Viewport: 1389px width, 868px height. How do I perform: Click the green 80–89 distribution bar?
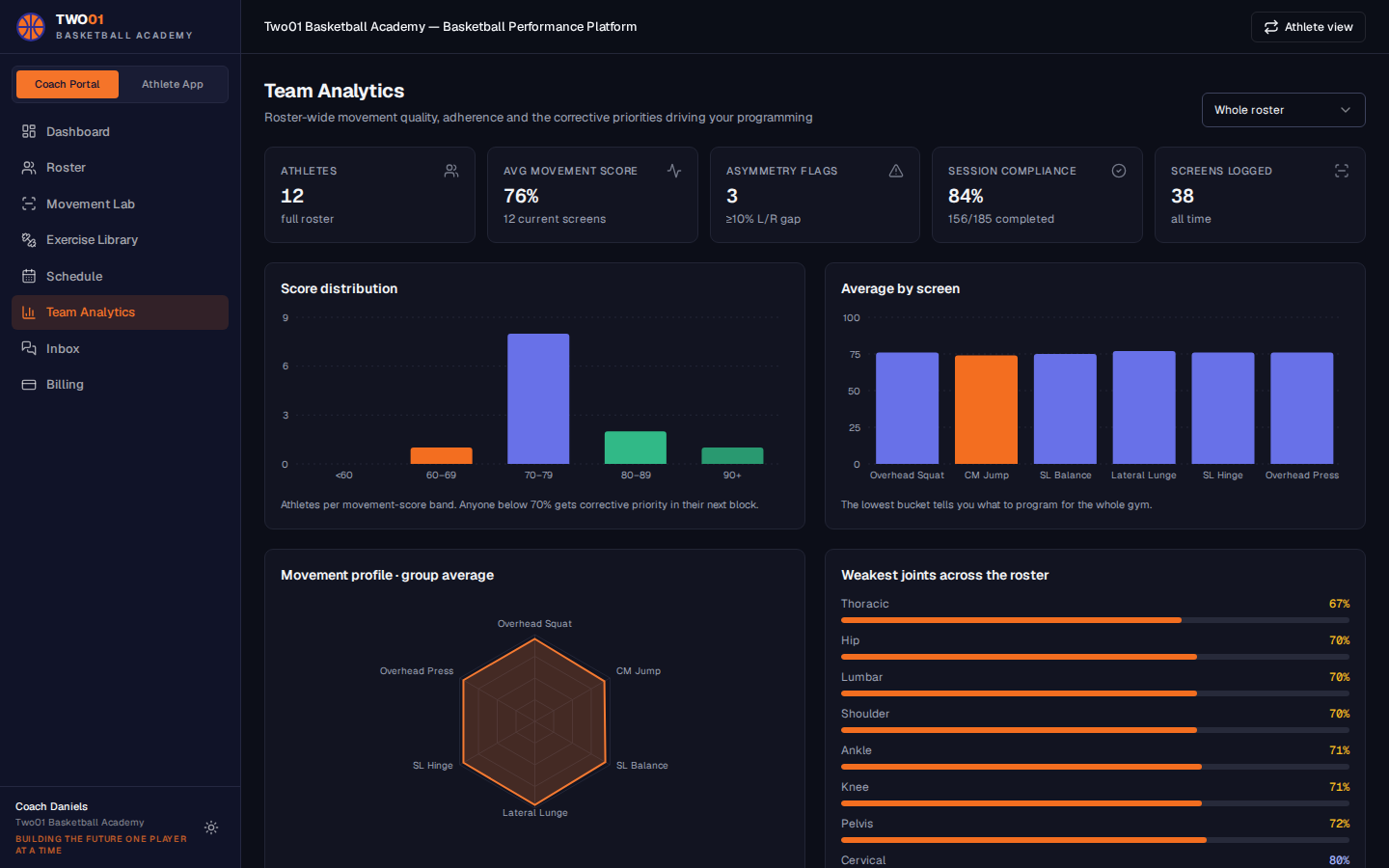click(636, 448)
